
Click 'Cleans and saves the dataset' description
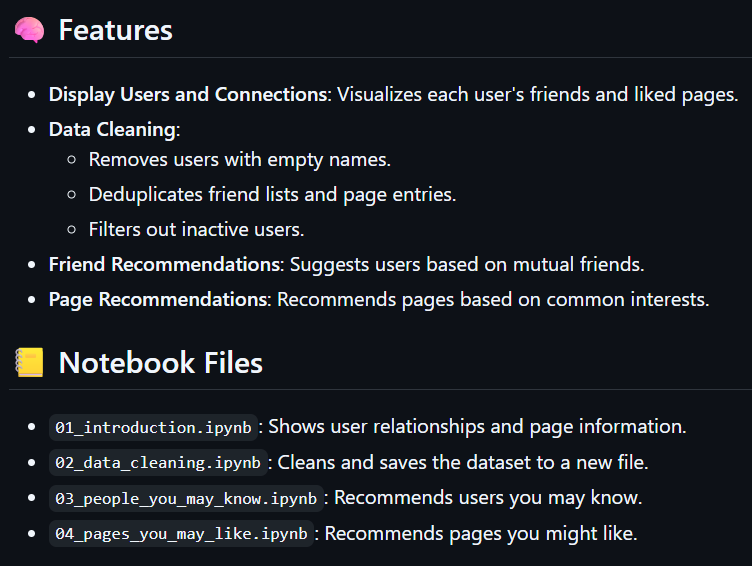(x=462, y=463)
